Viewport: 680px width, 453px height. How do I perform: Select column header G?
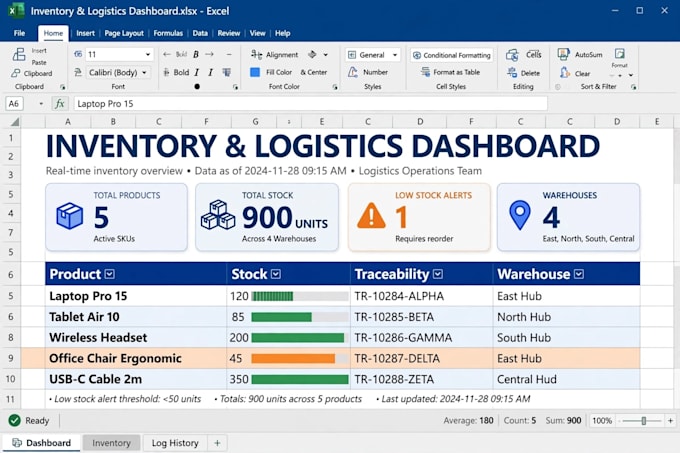[x=255, y=122]
